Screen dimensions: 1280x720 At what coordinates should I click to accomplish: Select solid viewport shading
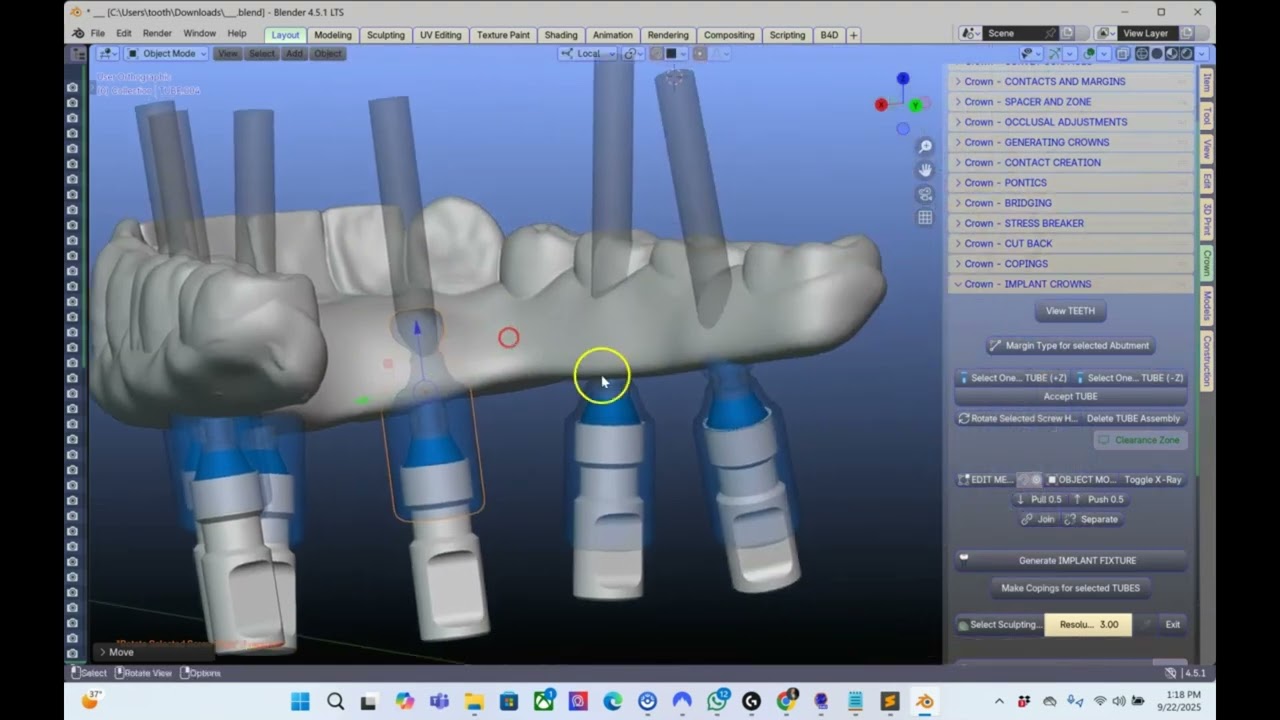[1156, 54]
